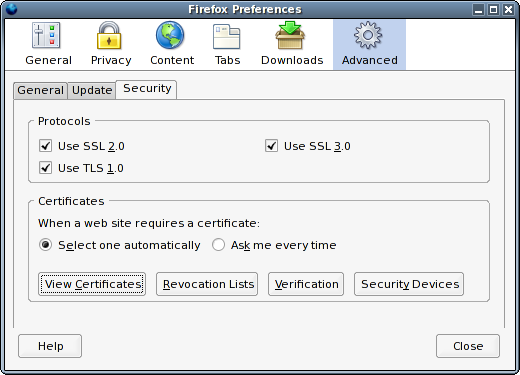520x375 pixels.
Task: Close window via title bar X
Action: click(x=508, y=10)
